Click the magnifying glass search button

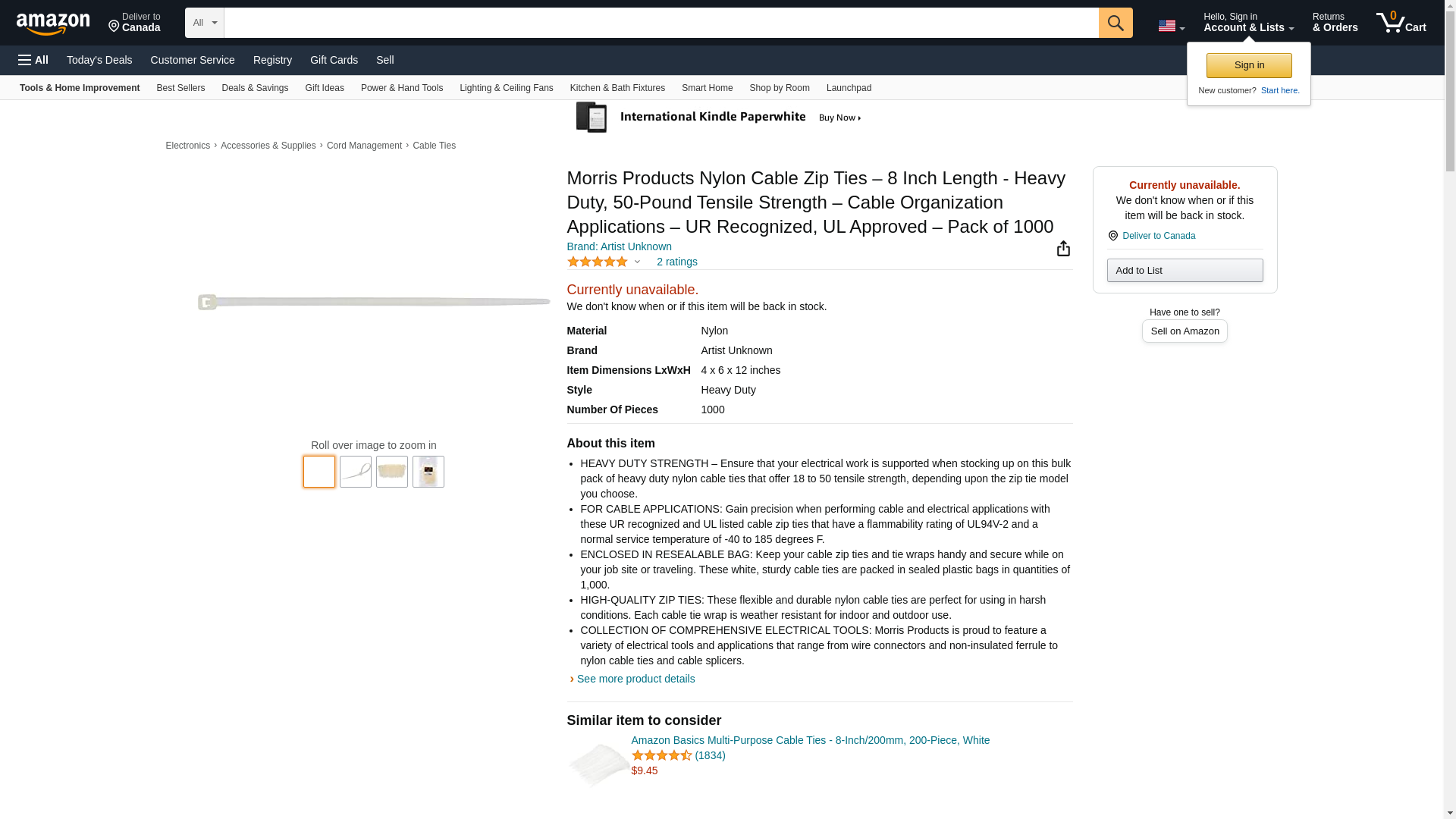(x=1115, y=23)
